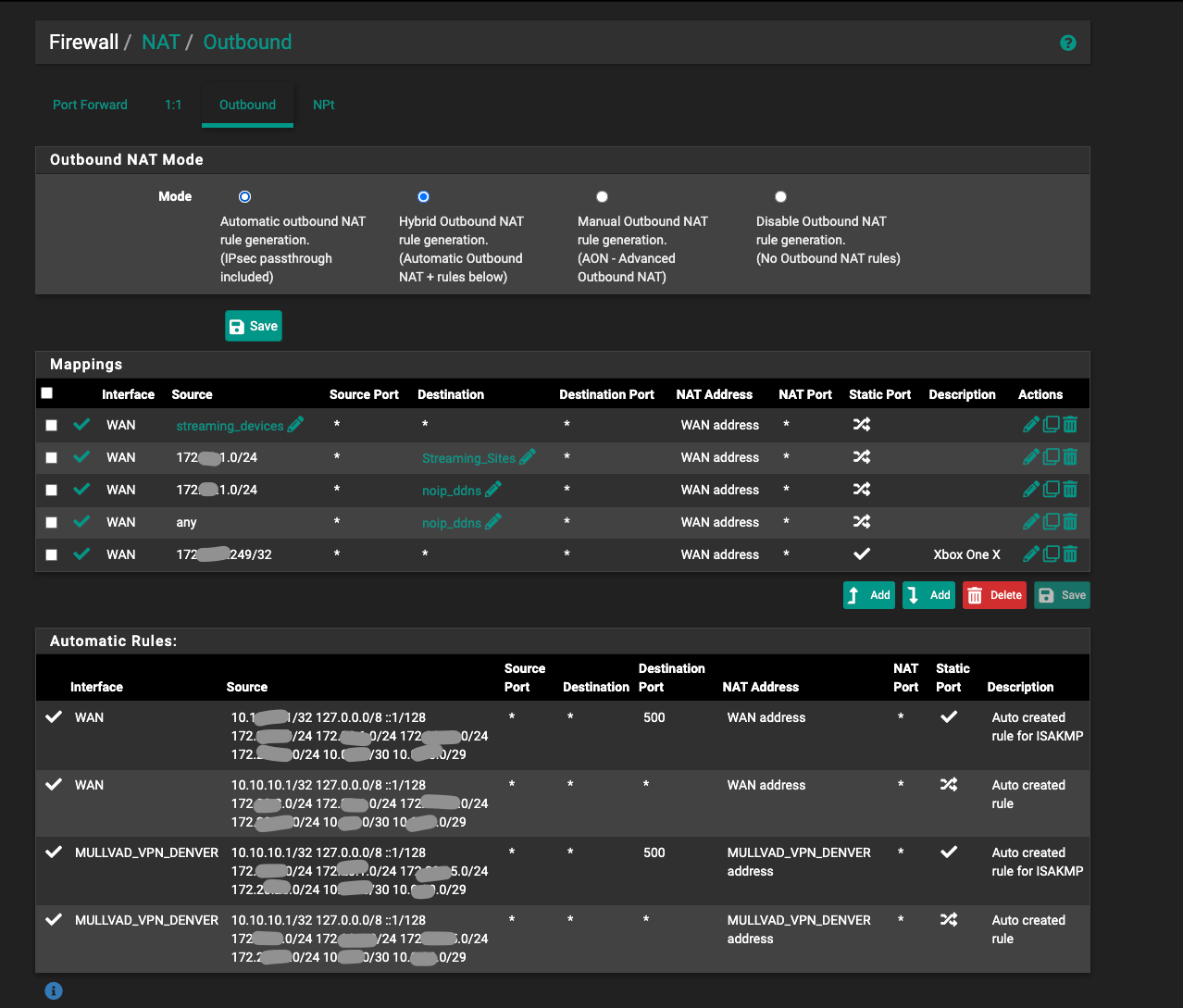Viewport: 1183px width, 1008px height.
Task: Click the info icon below Automatic Rules
Action: tap(54, 991)
